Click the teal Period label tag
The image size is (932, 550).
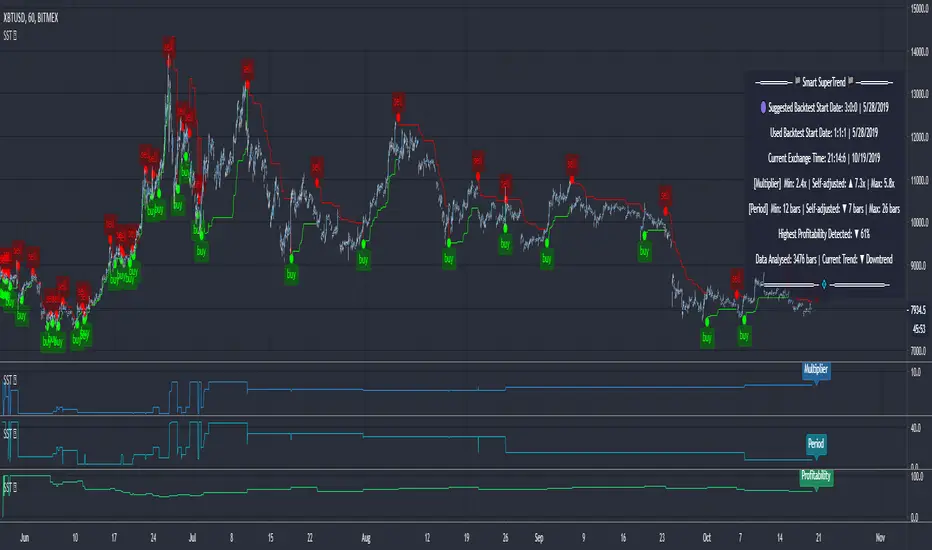[x=816, y=444]
